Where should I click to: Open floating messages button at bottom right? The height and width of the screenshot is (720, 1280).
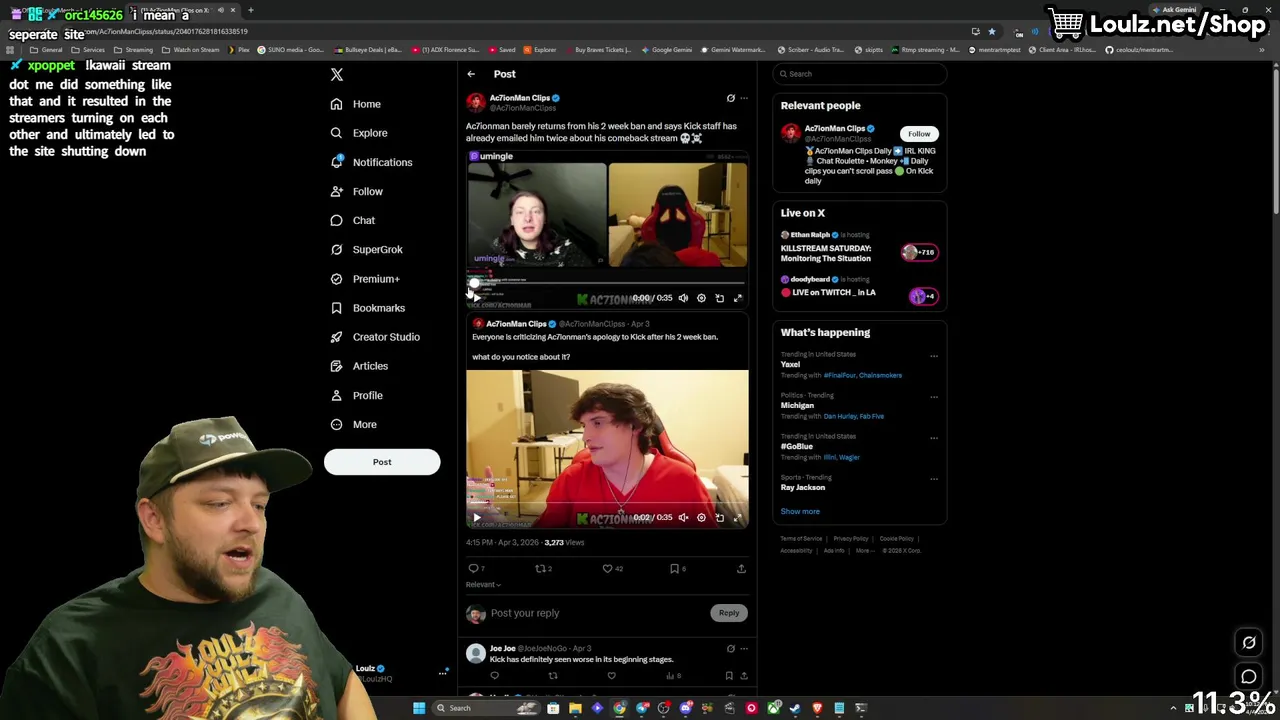point(1249,677)
